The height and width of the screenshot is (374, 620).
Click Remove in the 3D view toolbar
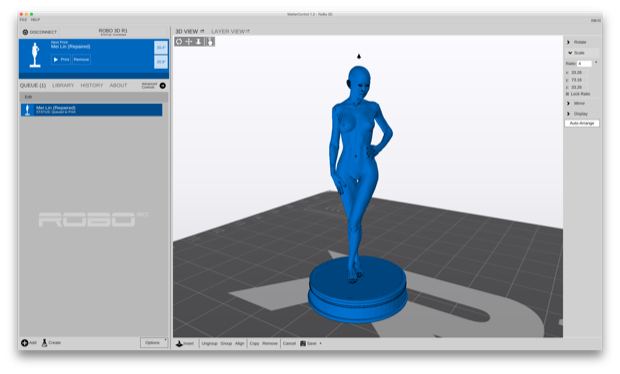[270, 344]
